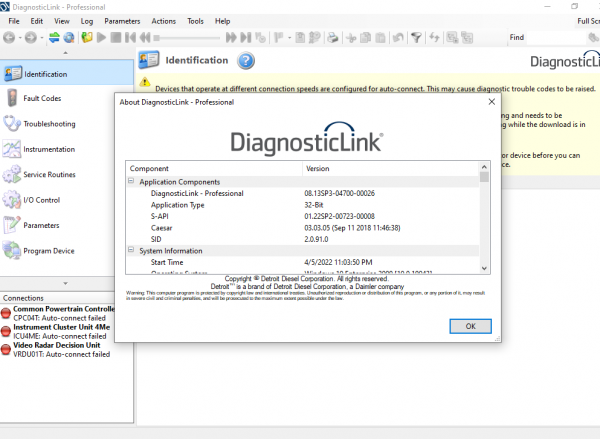Click the Undo toolbar icon
The width and height of the screenshot is (600, 439).
tap(398, 38)
